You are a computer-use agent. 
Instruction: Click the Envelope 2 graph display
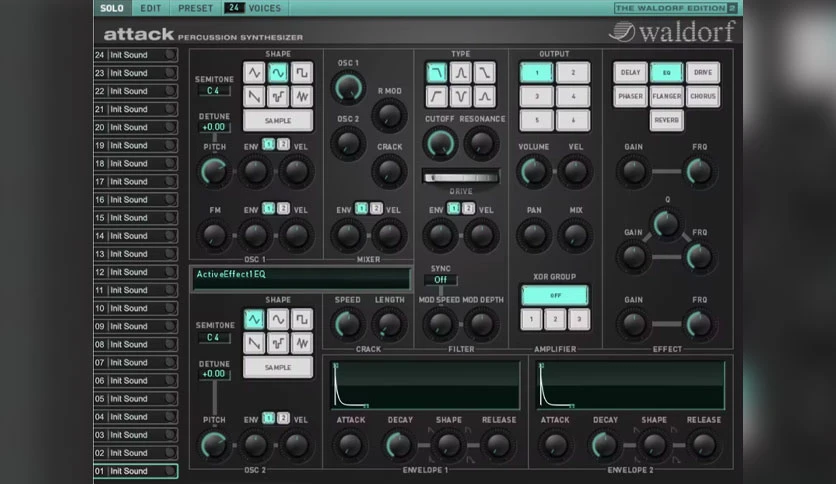pyautogui.click(x=631, y=385)
